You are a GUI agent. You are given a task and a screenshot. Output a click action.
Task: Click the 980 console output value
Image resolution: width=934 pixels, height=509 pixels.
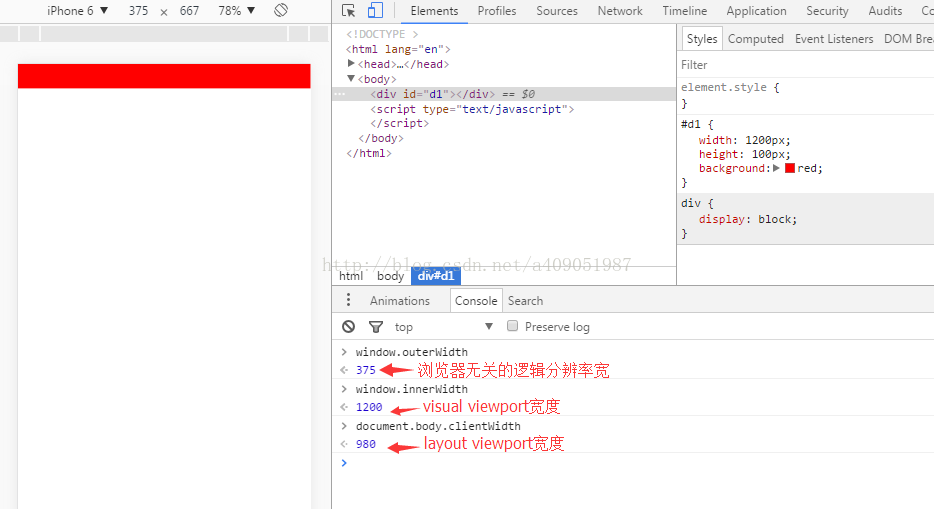pyautogui.click(x=366, y=444)
